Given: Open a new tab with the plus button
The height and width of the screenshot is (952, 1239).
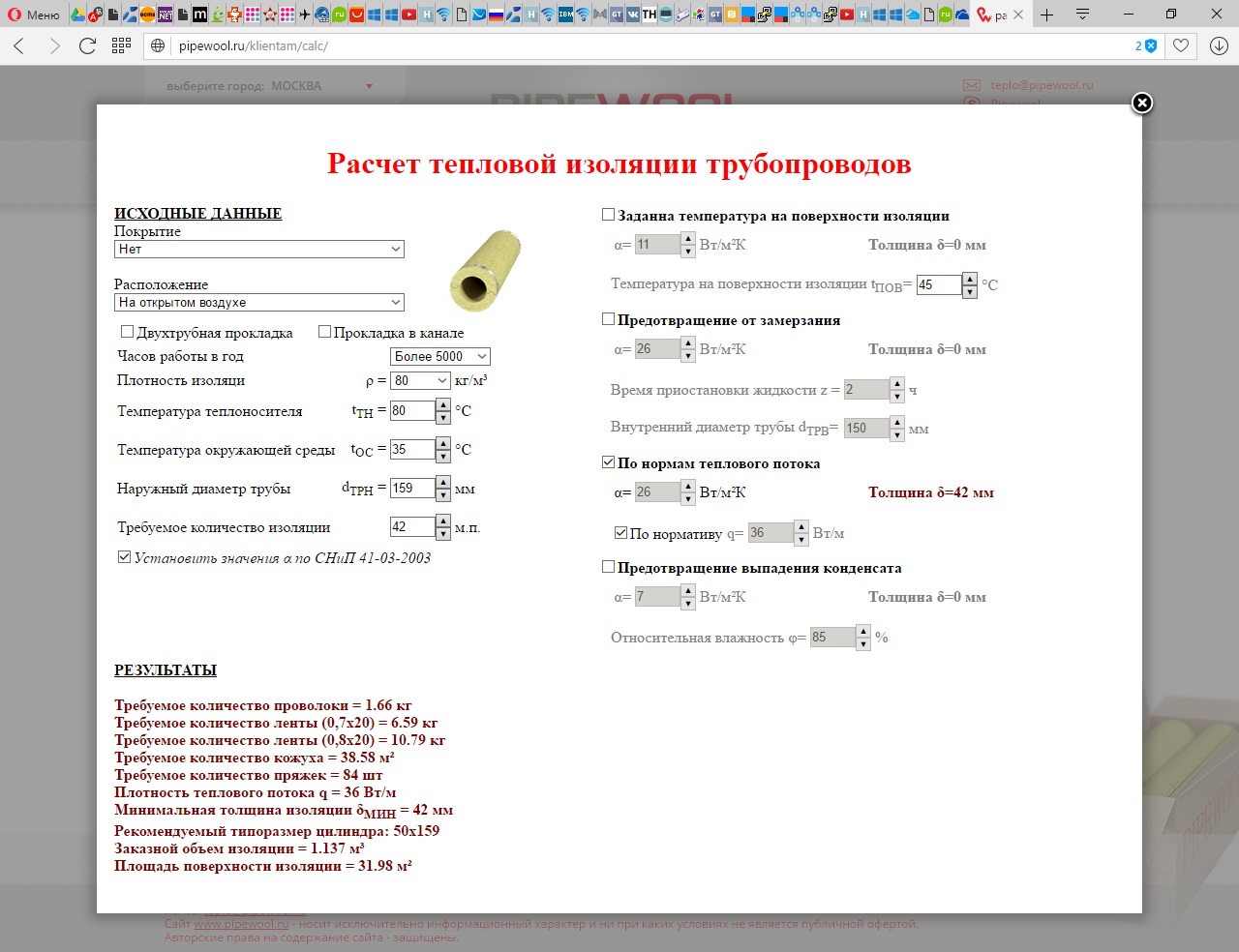Looking at the screenshot, I should [x=1044, y=15].
